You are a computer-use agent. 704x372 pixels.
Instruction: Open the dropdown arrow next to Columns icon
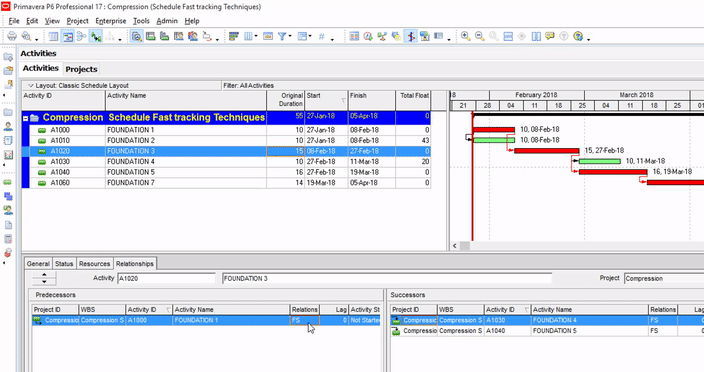(256, 36)
